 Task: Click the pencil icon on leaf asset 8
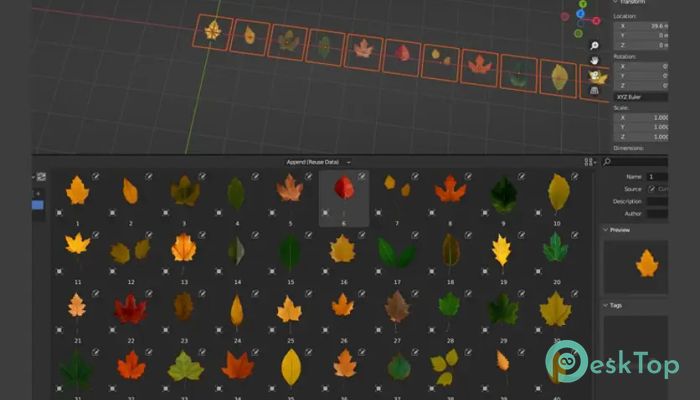point(468,176)
